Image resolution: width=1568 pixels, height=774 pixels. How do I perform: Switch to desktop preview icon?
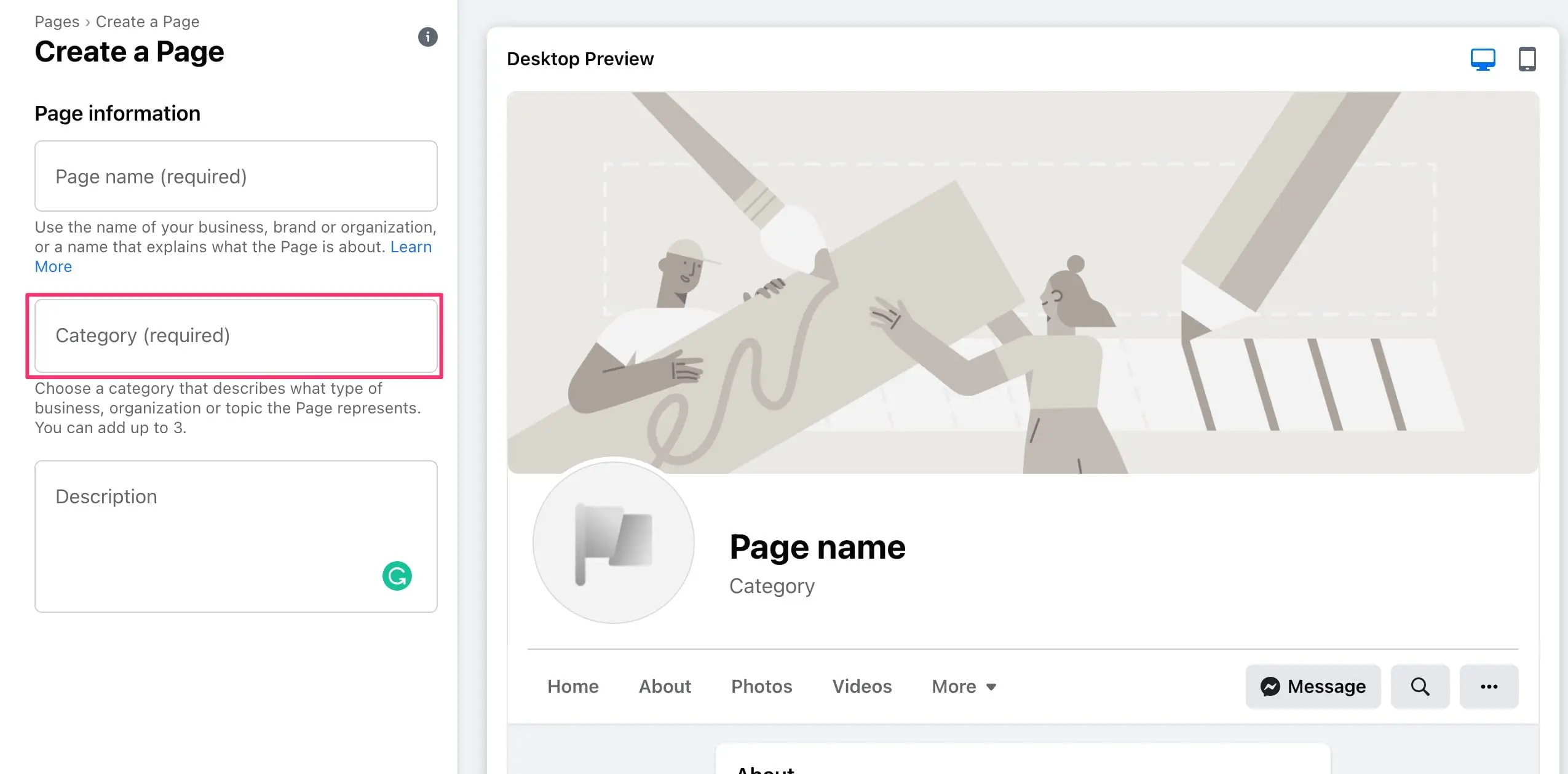[x=1483, y=59]
